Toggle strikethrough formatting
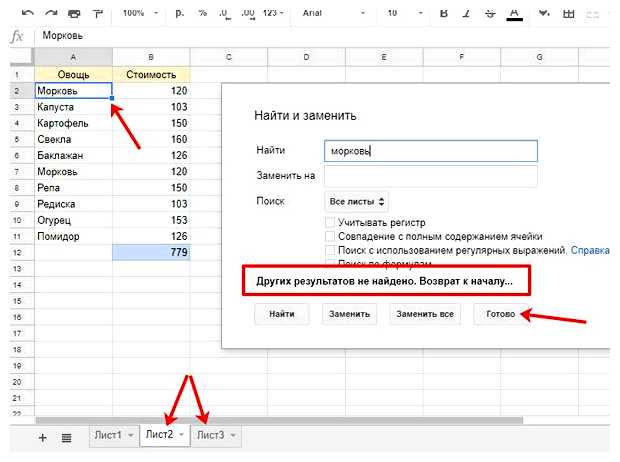This screenshot has height=462, width=620. pyautogui.click(x=490, y=13)
